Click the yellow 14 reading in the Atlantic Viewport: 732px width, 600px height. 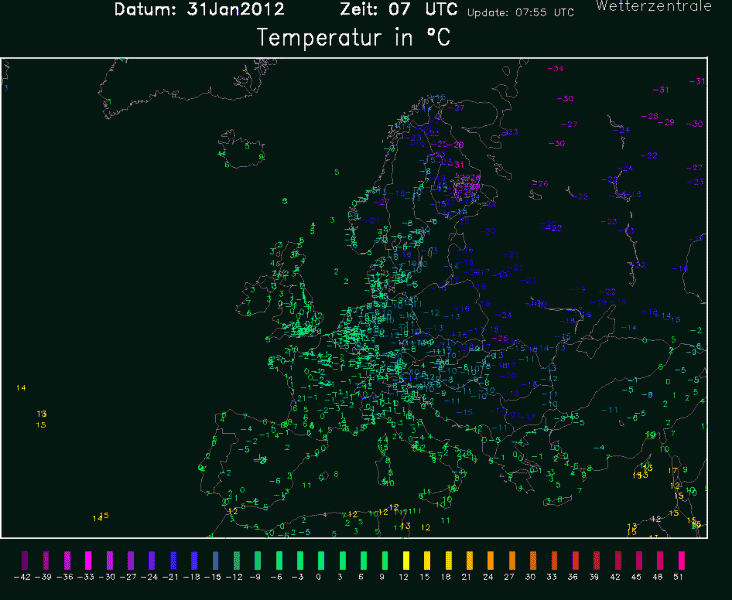(x=22, y=387)
